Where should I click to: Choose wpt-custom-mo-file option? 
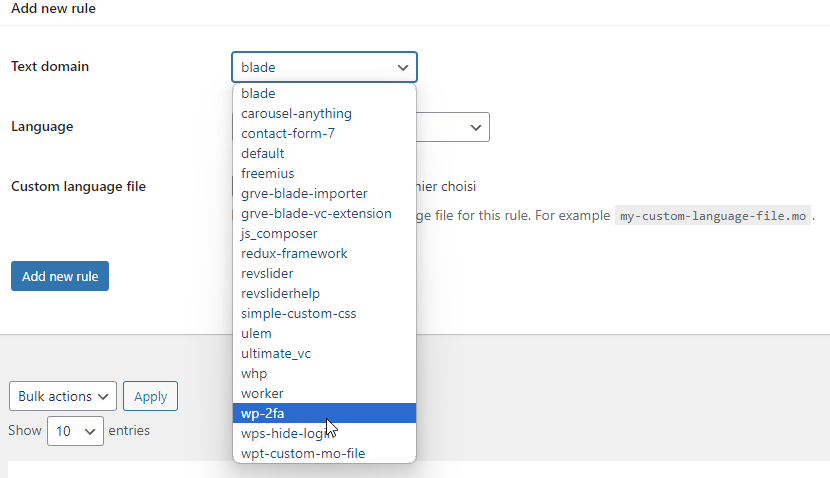pos(303,453)
